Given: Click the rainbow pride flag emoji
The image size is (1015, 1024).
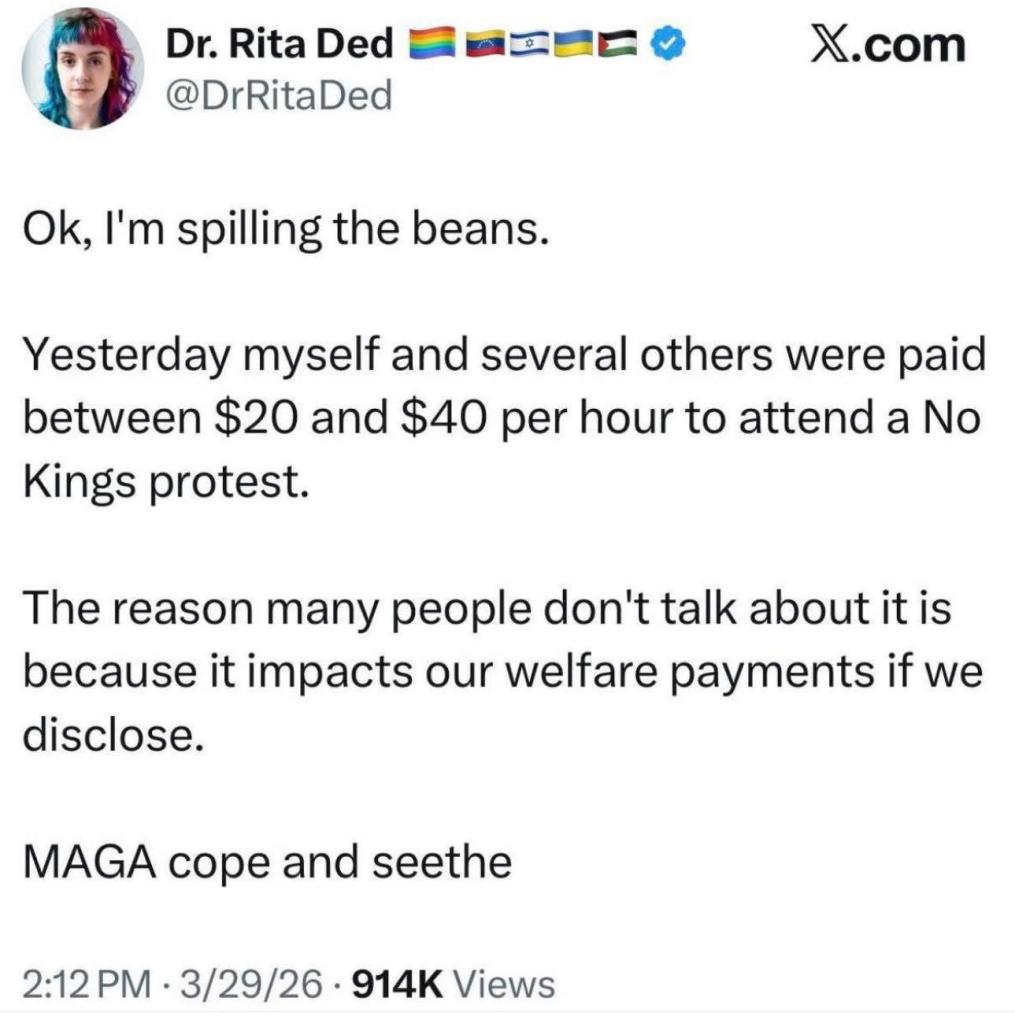Looking at the screenshot, I should [x=434, y=45].
